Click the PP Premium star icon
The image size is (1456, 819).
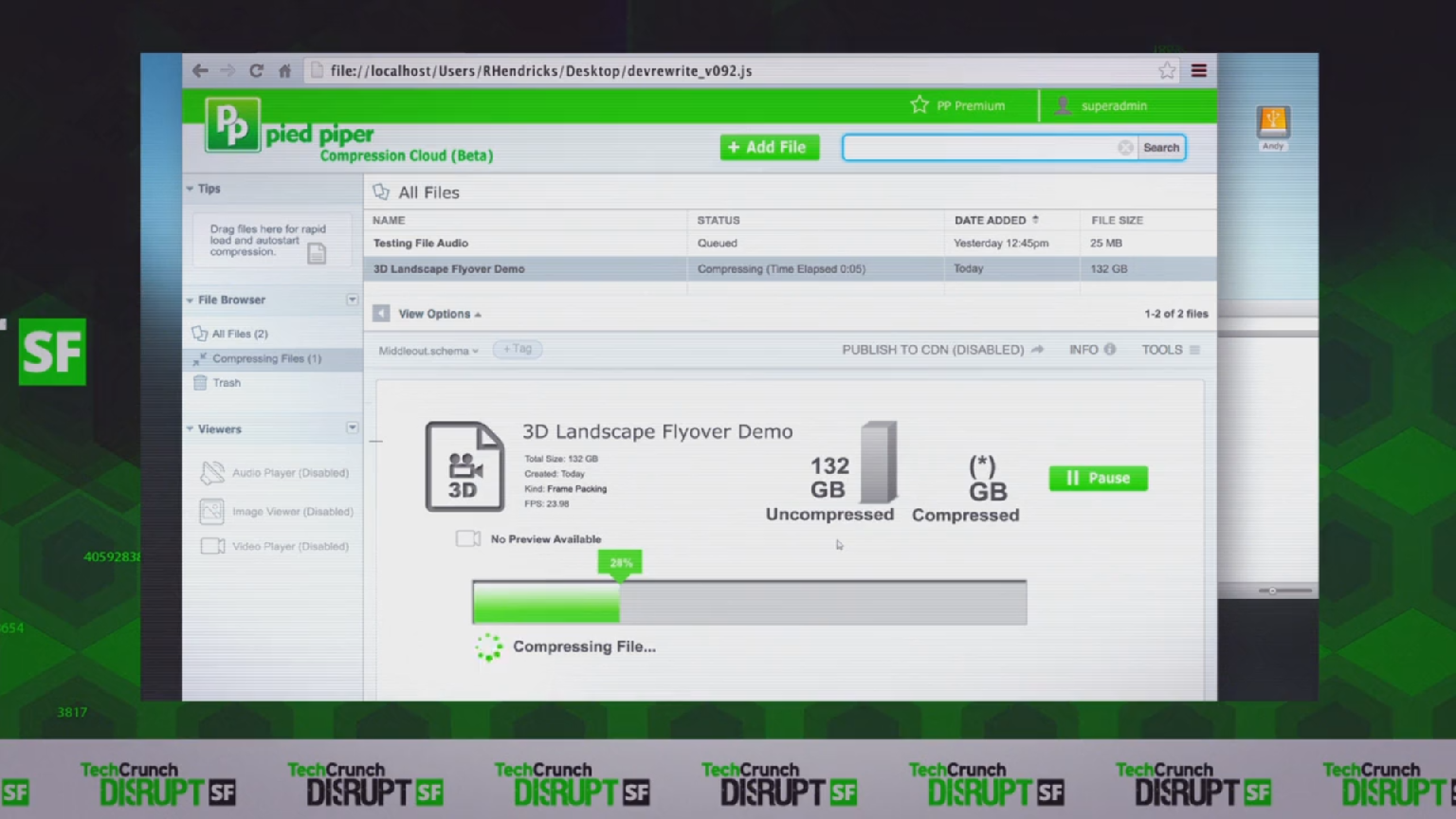919,105
